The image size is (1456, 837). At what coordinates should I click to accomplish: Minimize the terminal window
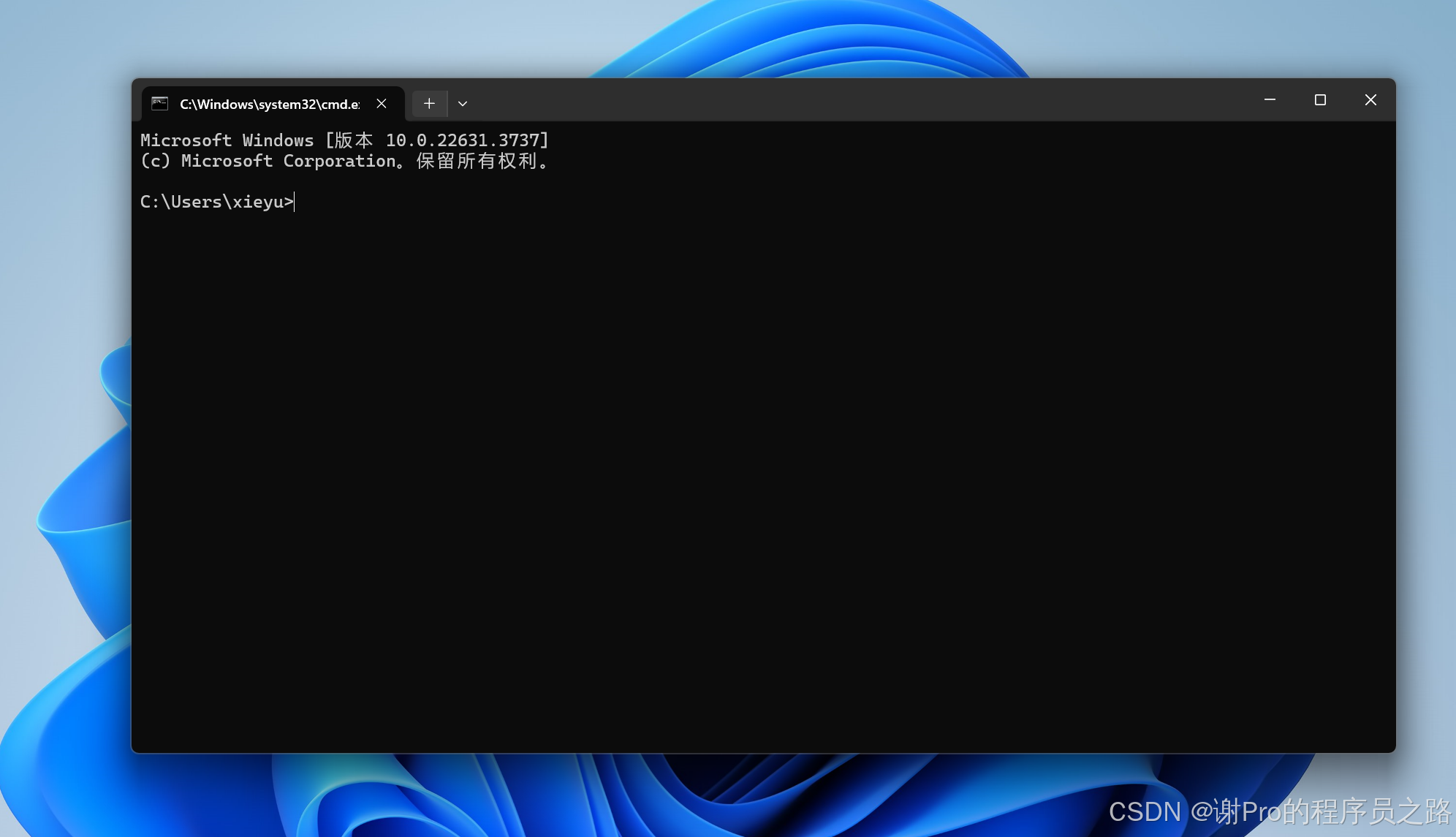1270,99
